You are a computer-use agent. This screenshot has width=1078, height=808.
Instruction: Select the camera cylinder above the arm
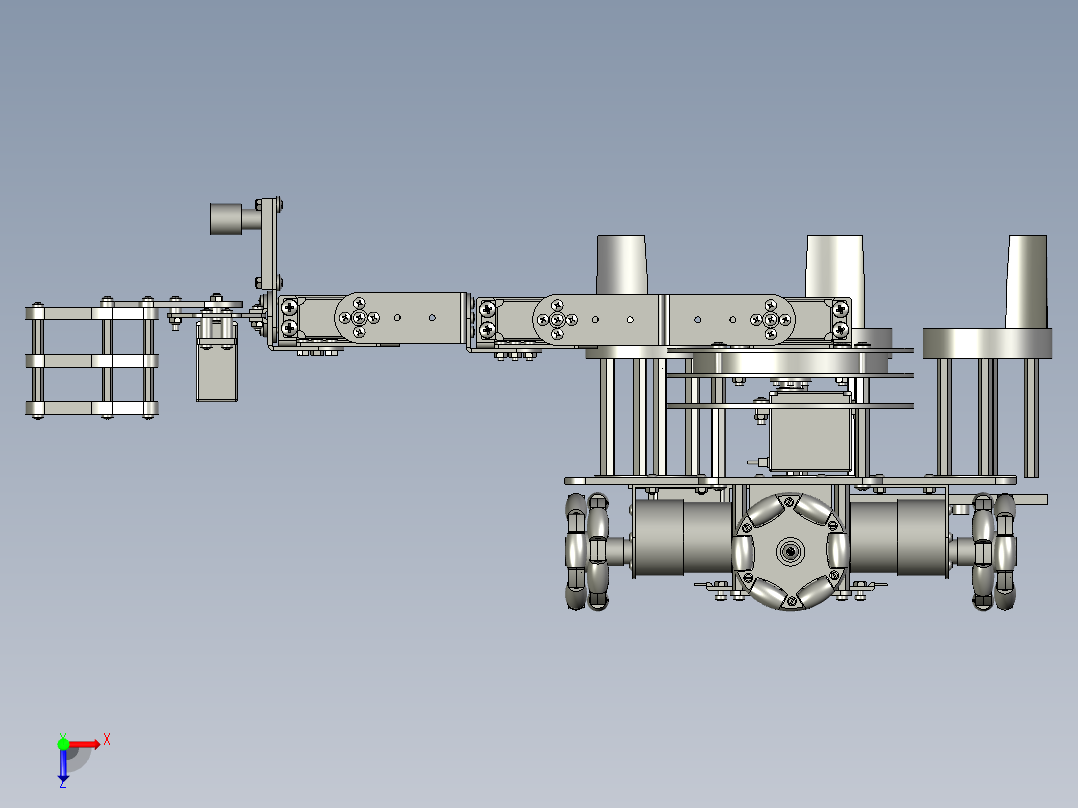coord(226,219)
